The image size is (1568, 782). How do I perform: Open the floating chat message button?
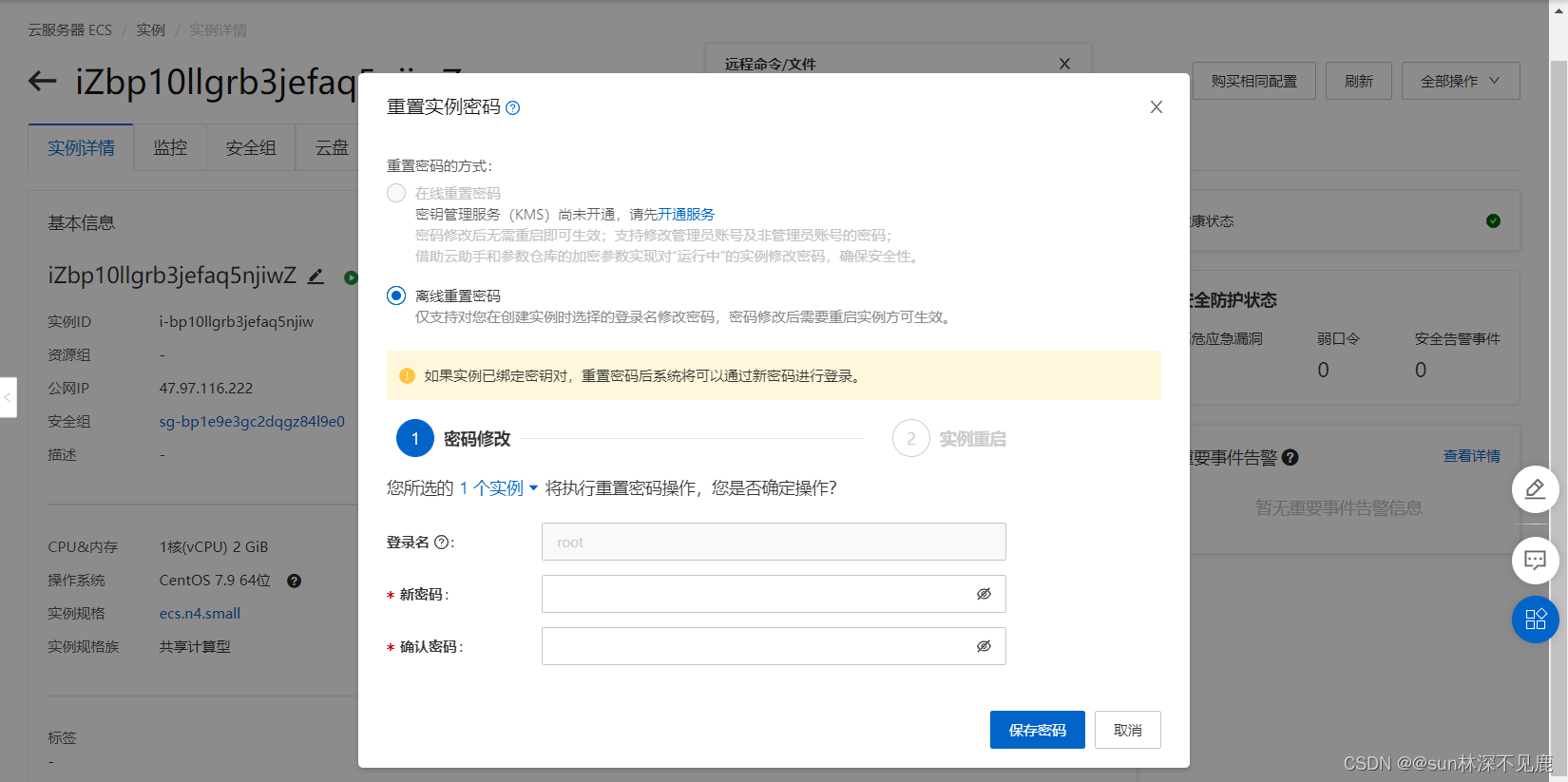(1536, 560)
